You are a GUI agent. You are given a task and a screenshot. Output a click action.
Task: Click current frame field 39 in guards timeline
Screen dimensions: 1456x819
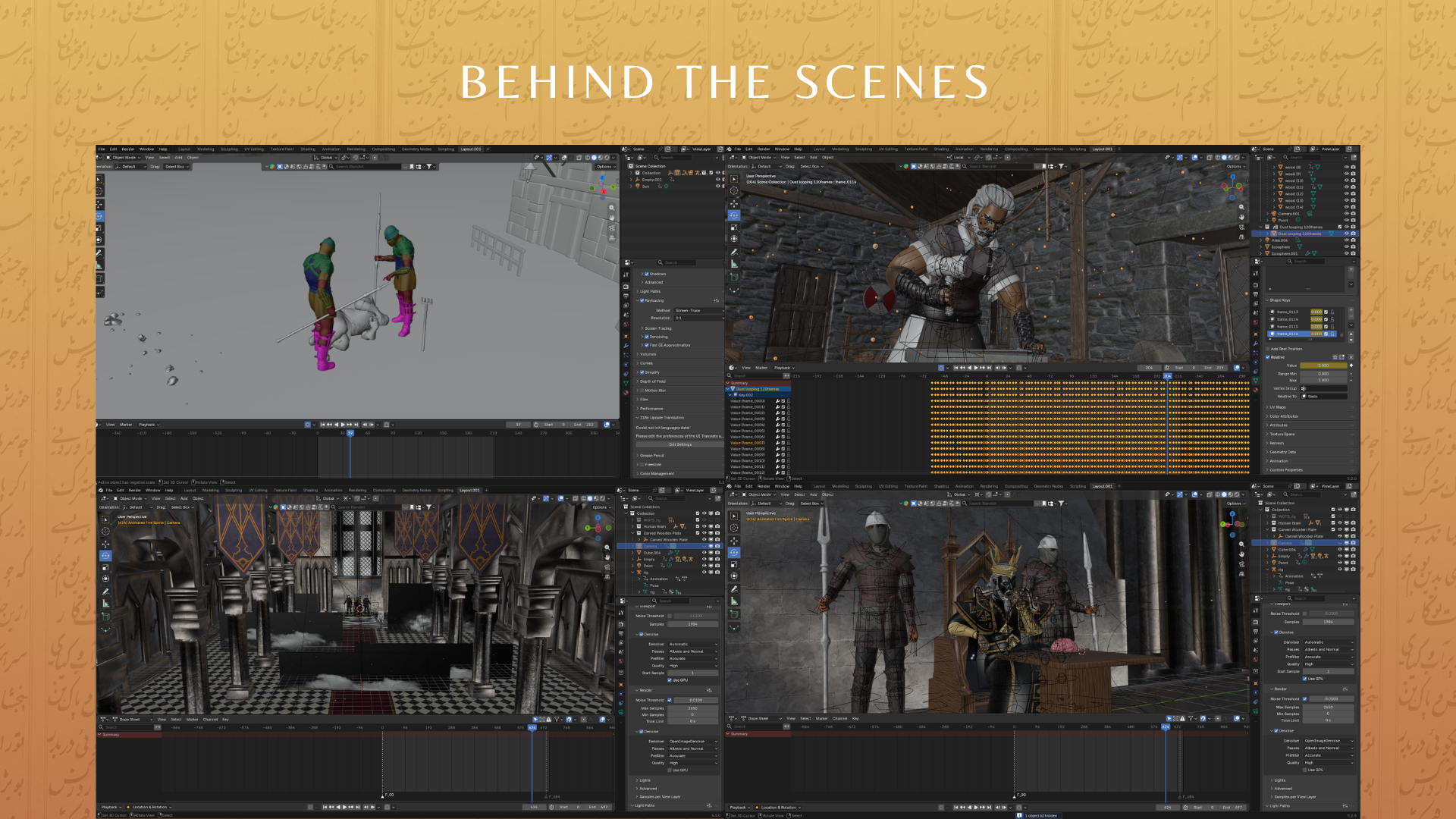pyautogui.click(x=518, y=425)
